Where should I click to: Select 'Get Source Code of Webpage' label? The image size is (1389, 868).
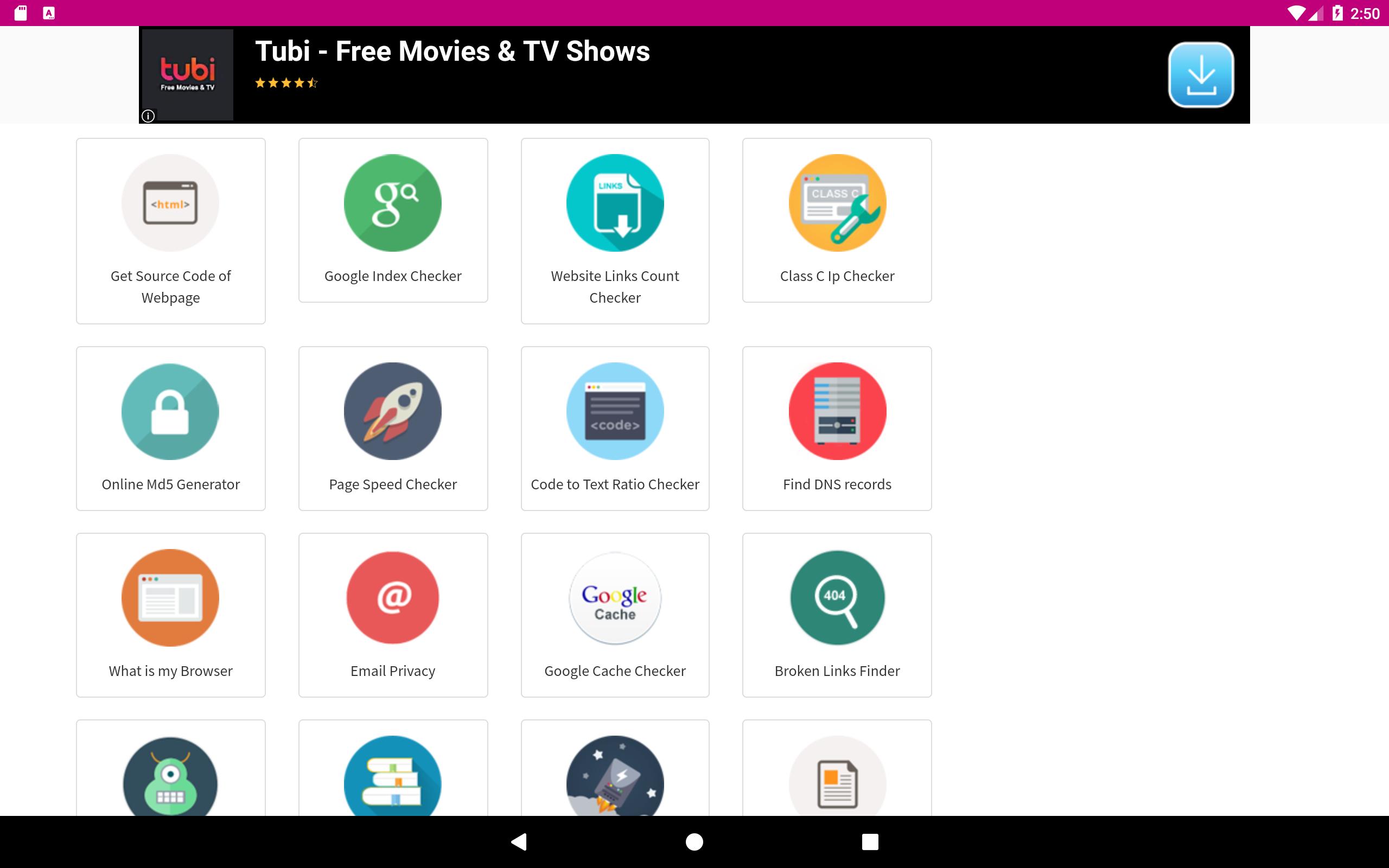click(170, 286)
